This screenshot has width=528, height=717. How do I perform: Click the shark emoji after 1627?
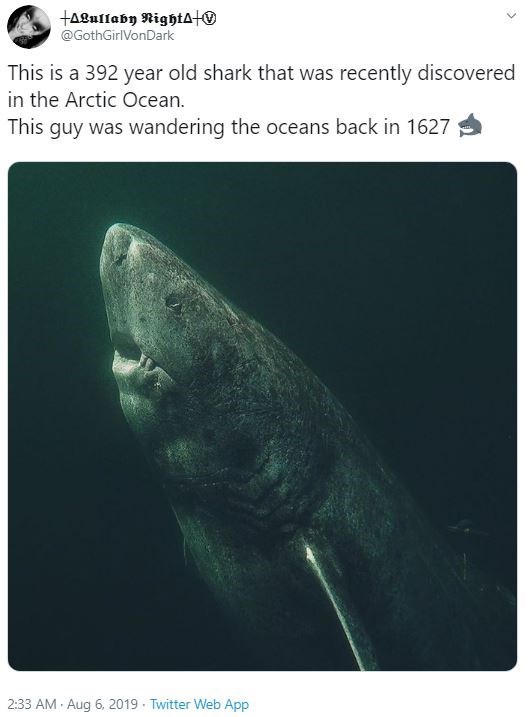(469, 125)
